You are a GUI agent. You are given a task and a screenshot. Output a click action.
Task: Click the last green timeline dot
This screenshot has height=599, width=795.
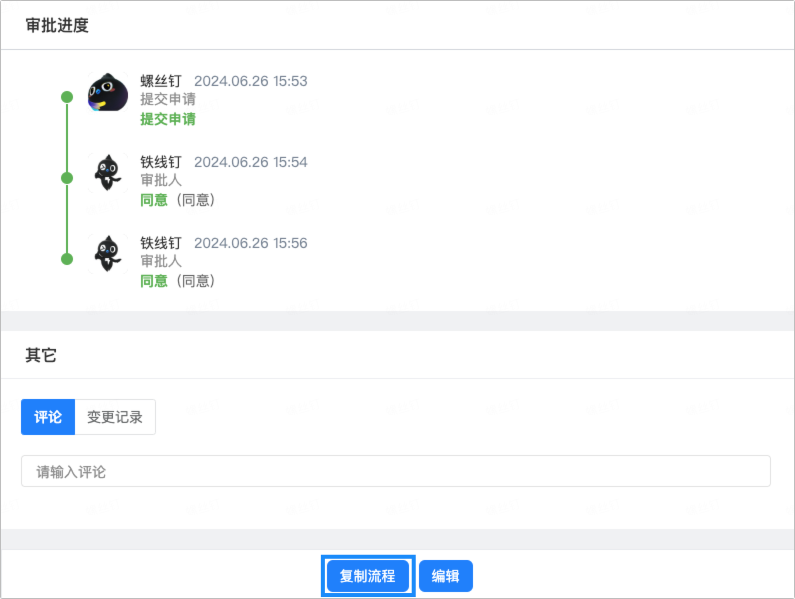tap(67, 259)
